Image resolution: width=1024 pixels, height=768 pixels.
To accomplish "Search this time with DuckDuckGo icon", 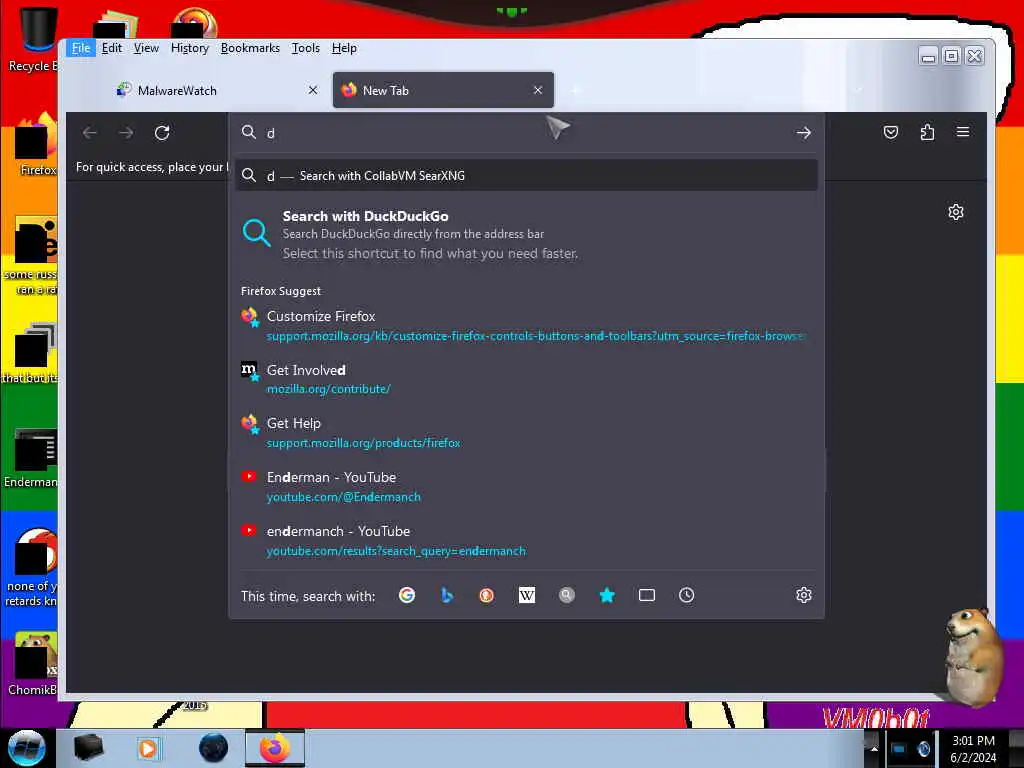I will click(487, 595).
